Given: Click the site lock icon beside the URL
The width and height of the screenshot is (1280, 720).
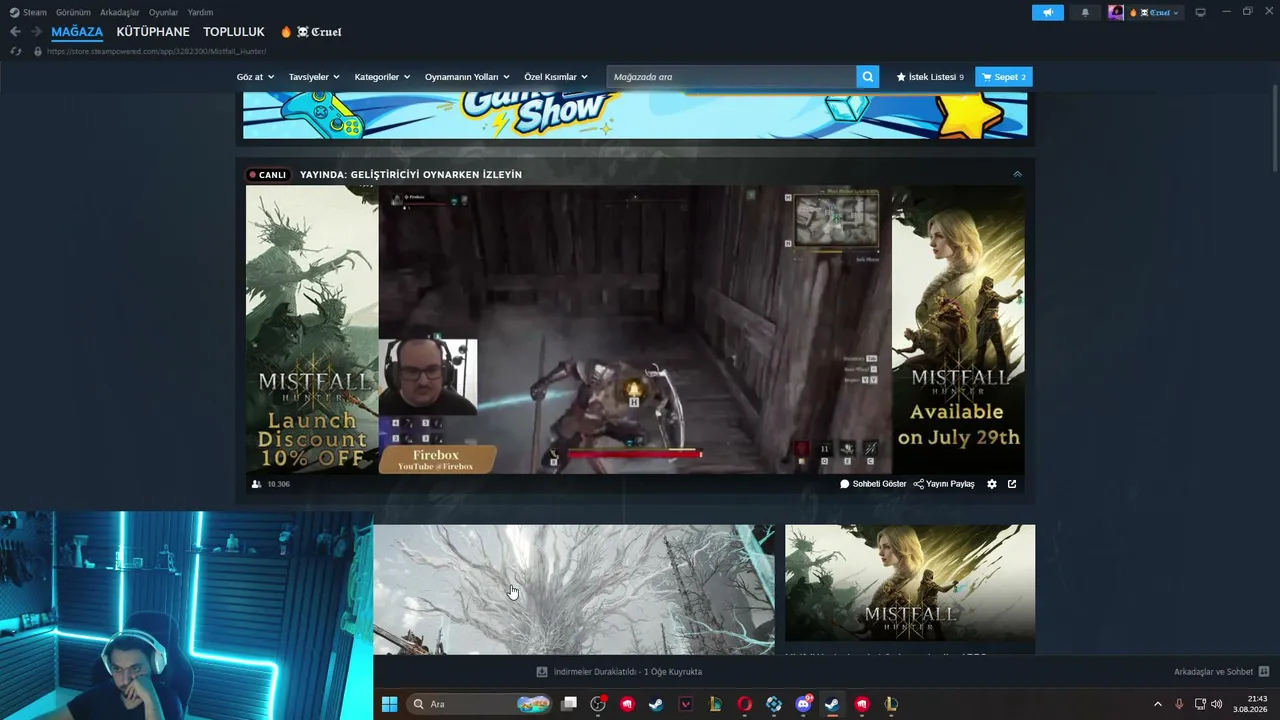Looking at the screenshot, I should click(x=38, y=51).
